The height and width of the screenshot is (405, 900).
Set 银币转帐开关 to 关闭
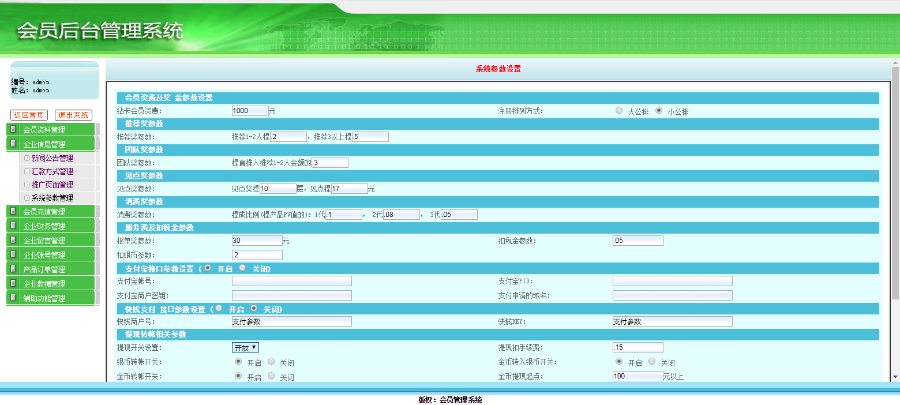pyautogui.click(x=271, y=361)
